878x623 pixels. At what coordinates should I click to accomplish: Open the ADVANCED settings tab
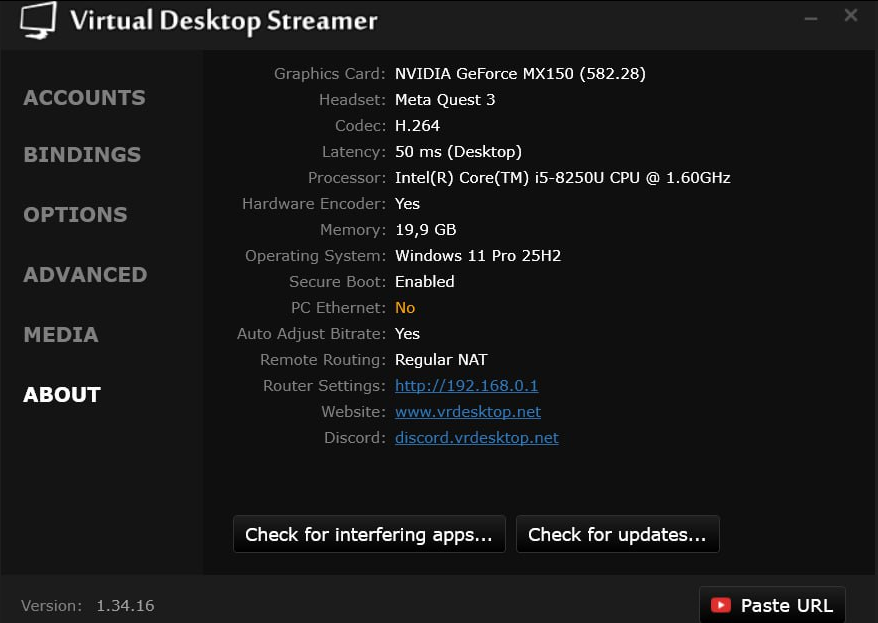click(85, 274)
